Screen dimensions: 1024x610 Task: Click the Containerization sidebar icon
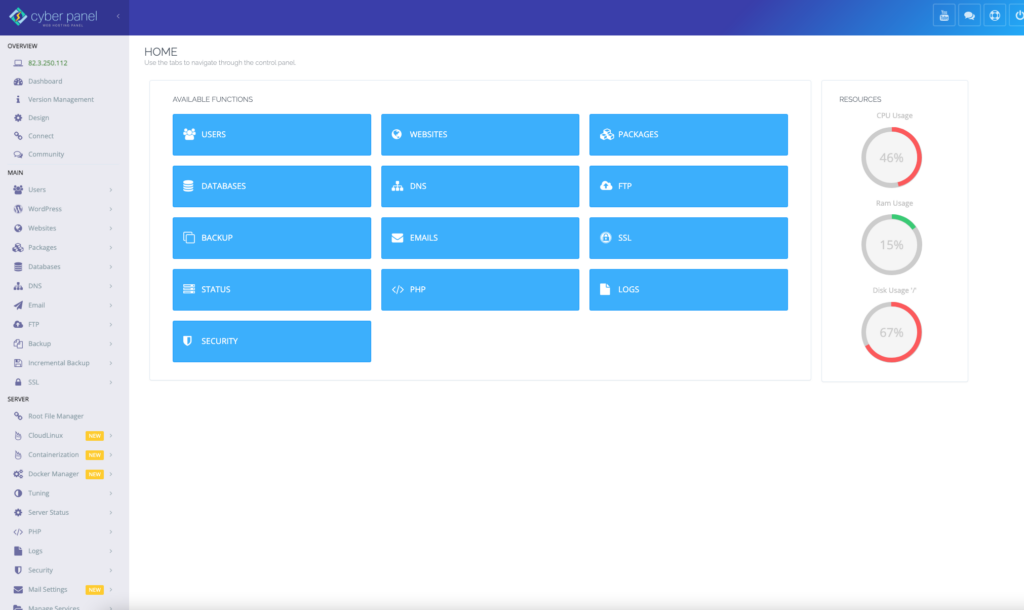[18, 455]
